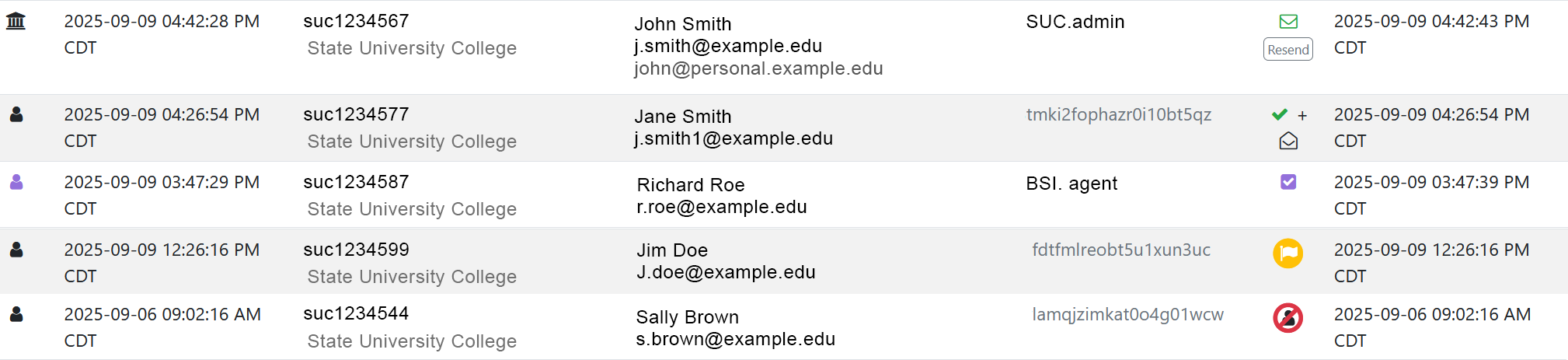Viewport: 1568px width, 360px height.
Task: Click the yellow flag icon for Jim Doe
Action: (x=1288, y=253)
